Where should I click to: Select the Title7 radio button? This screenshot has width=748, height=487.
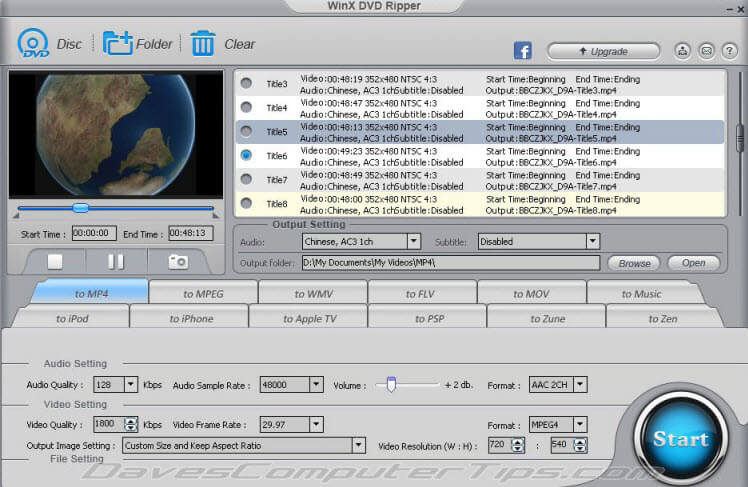[246, 179]
